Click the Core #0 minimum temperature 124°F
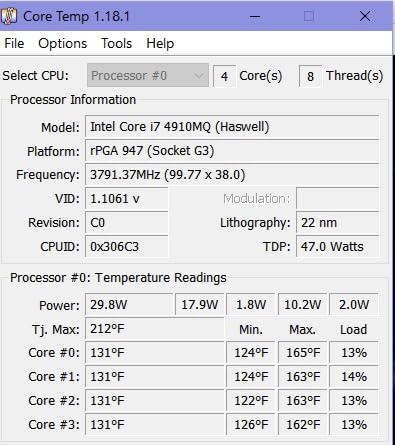 [x=251, y=353]
